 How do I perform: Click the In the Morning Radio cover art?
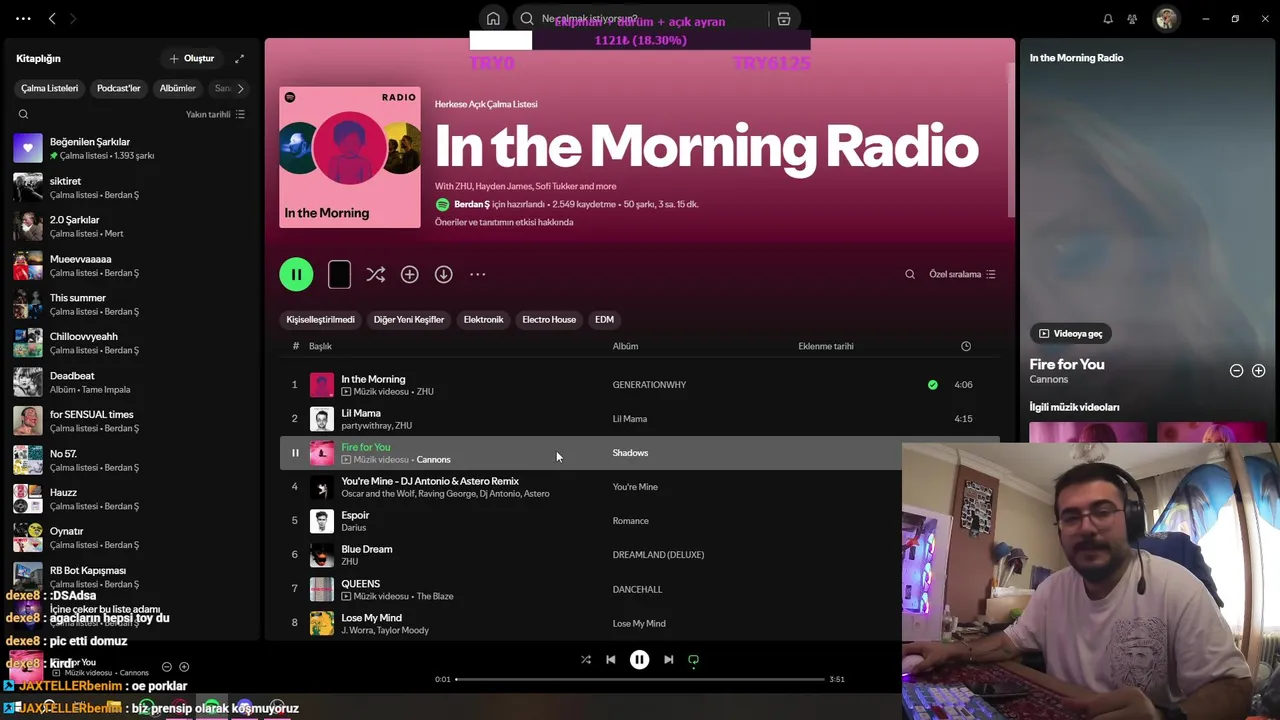350,157
